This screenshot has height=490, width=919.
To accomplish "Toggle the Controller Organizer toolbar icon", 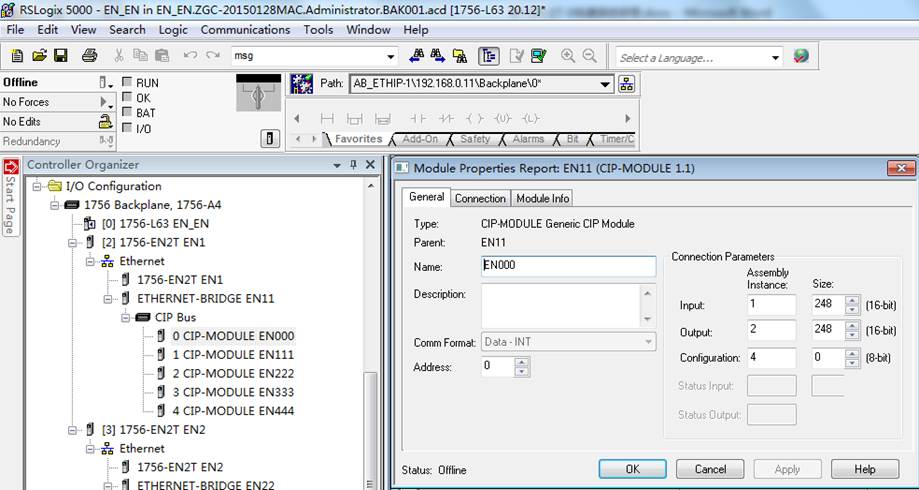I will (x=488, y=56).
